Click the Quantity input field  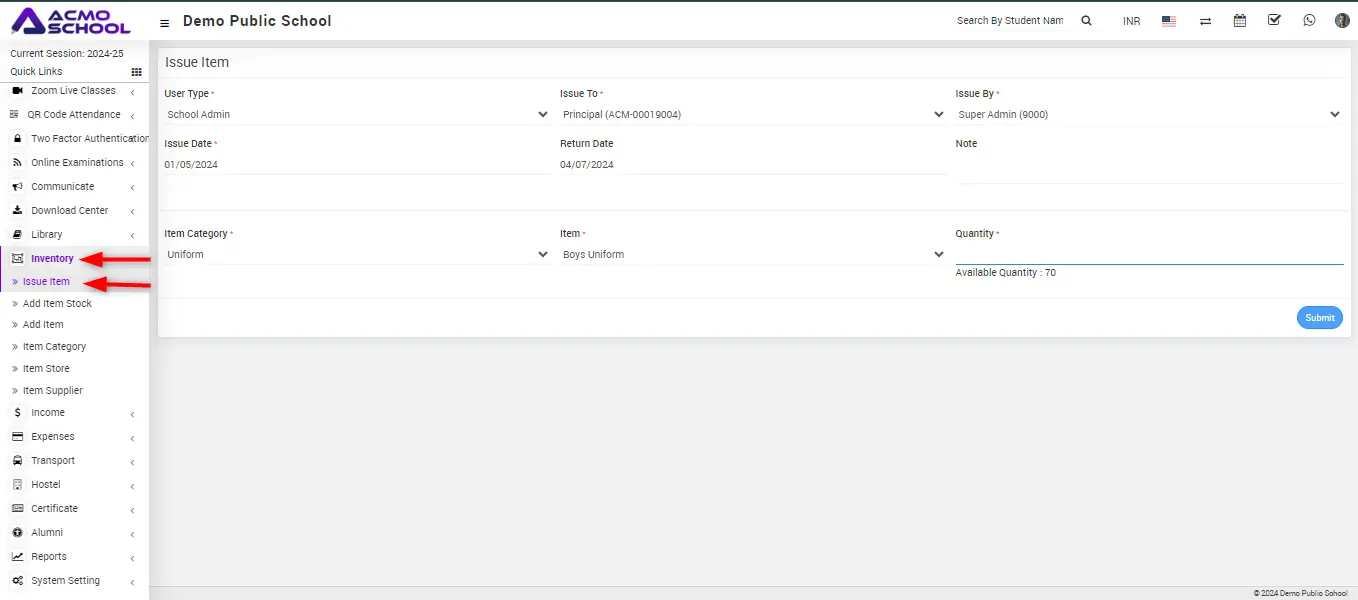click(x=1148, y=254)
